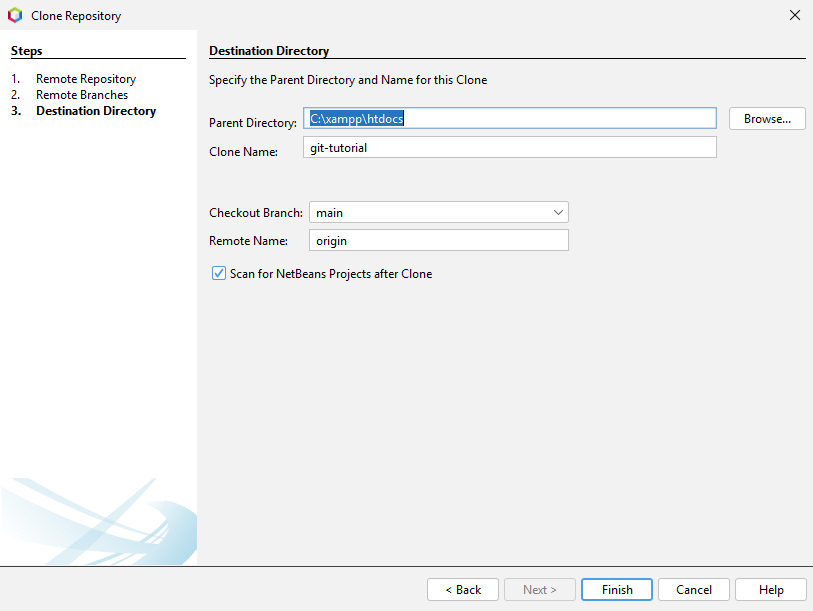
Task: Select Remote Branches step in Steps list
Action: (x=82, y=95)
